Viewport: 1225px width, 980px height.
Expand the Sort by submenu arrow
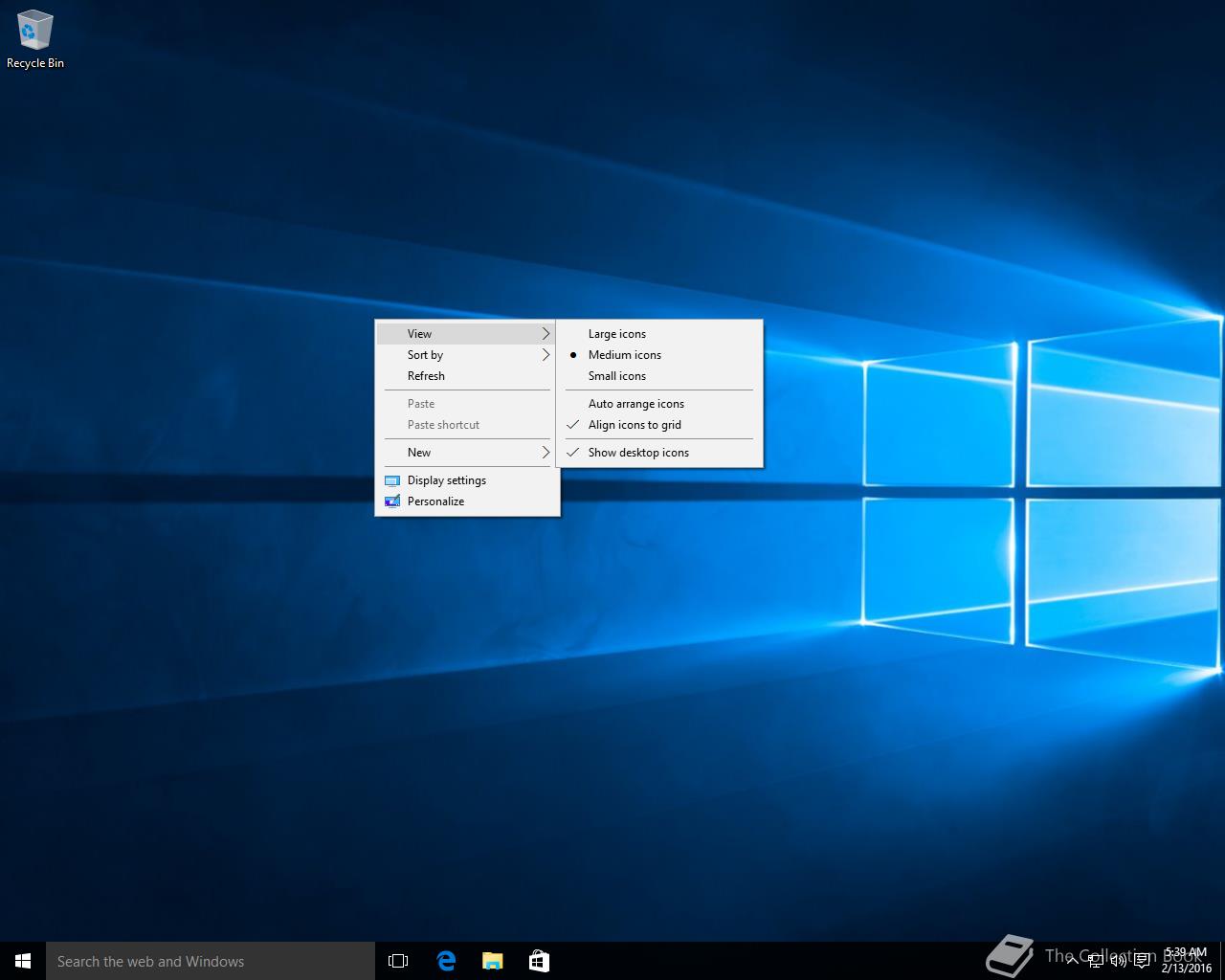pyautogui.click(x=546, y=355)
